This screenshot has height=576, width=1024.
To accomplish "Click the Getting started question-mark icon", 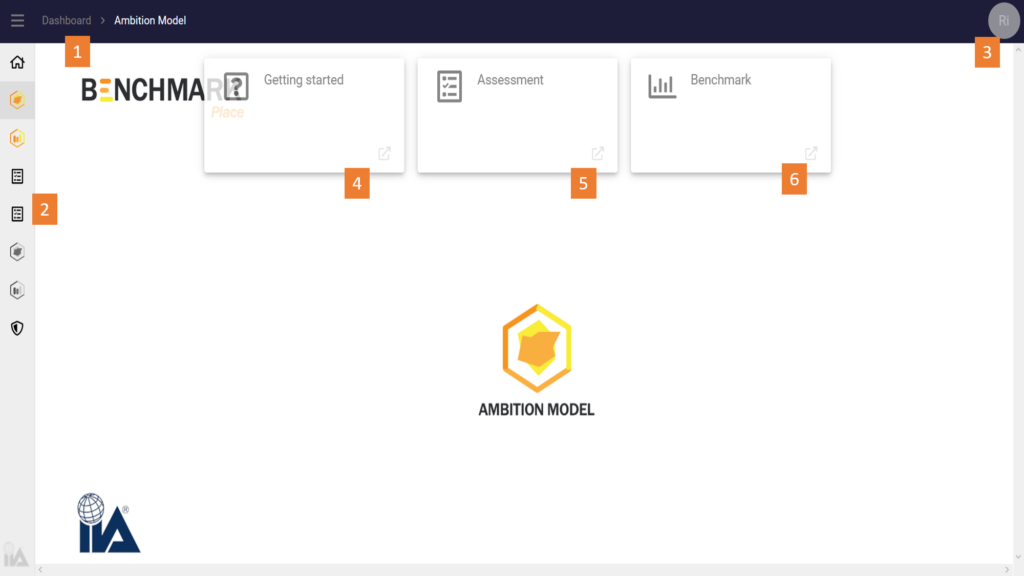I will [x=236, y=86].
